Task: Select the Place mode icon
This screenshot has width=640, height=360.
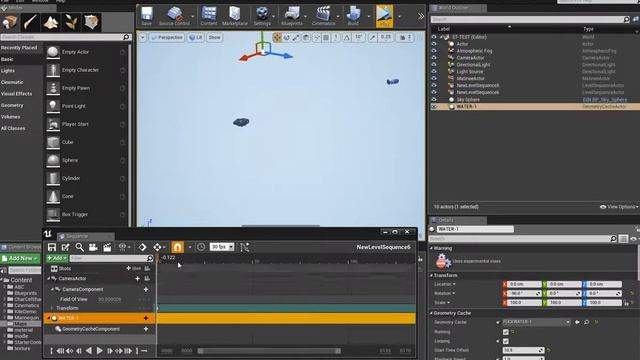Action: point(10,22)
